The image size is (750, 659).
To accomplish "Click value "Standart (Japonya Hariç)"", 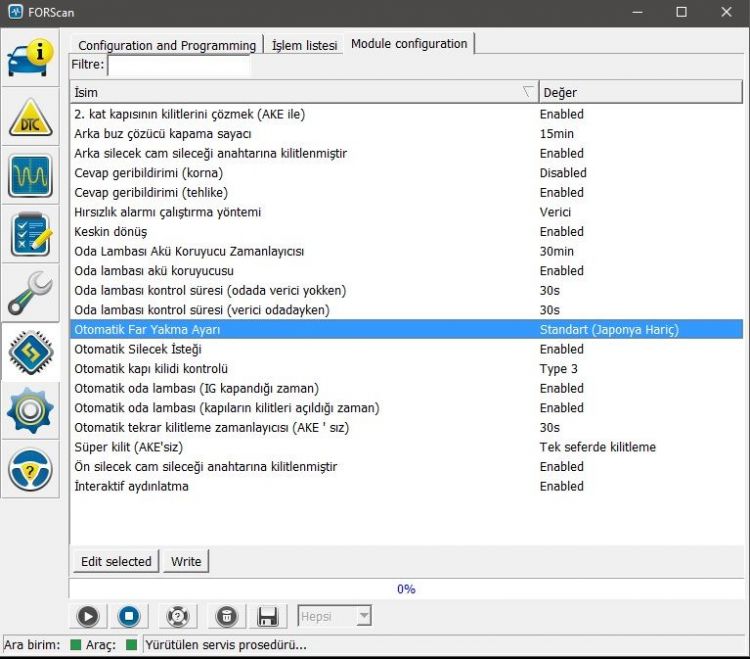I will tap(609, 330).
